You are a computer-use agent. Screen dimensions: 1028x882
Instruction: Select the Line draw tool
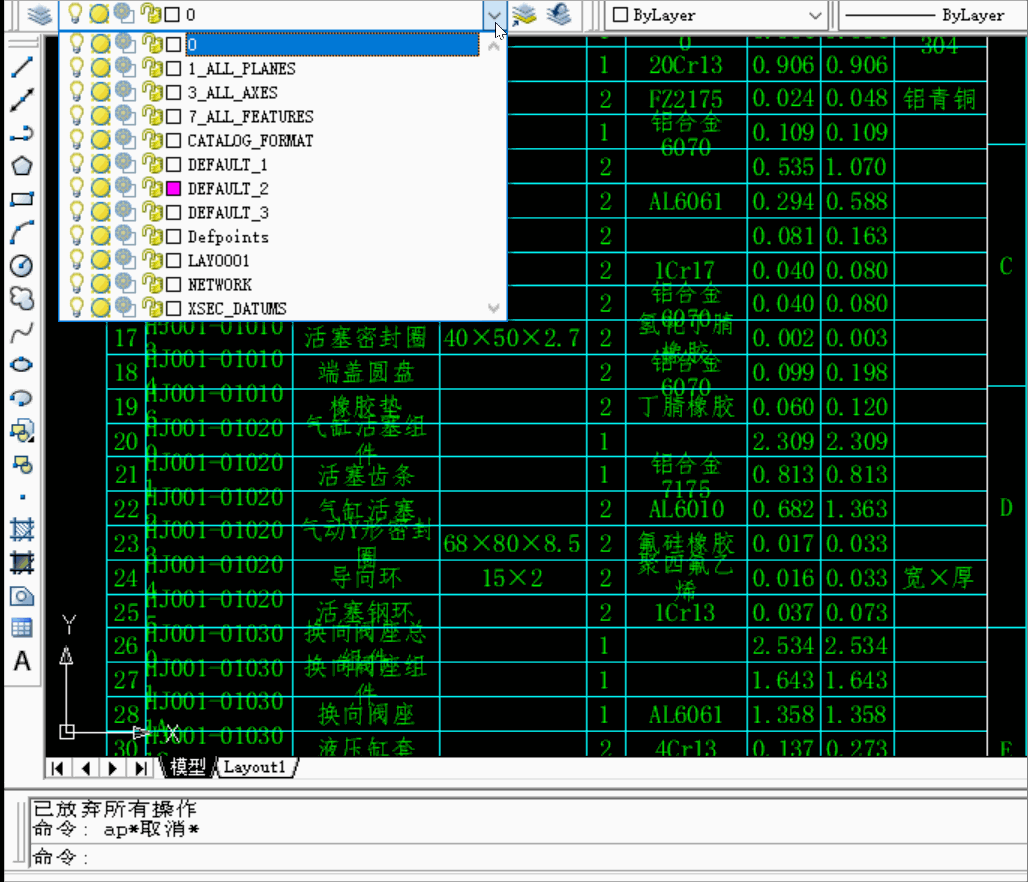click(22, 67)
